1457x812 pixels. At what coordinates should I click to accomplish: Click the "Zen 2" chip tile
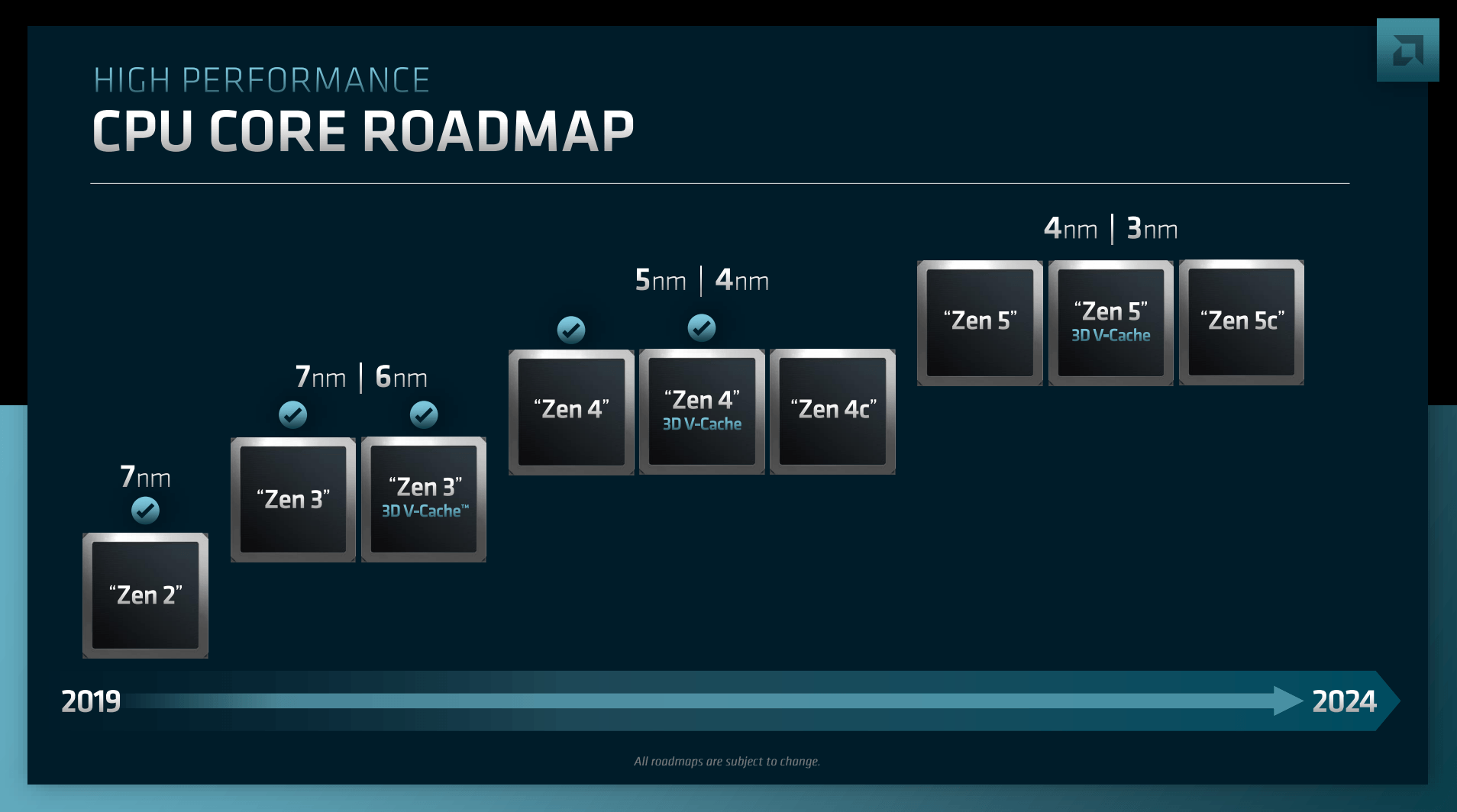click(145, 595)
